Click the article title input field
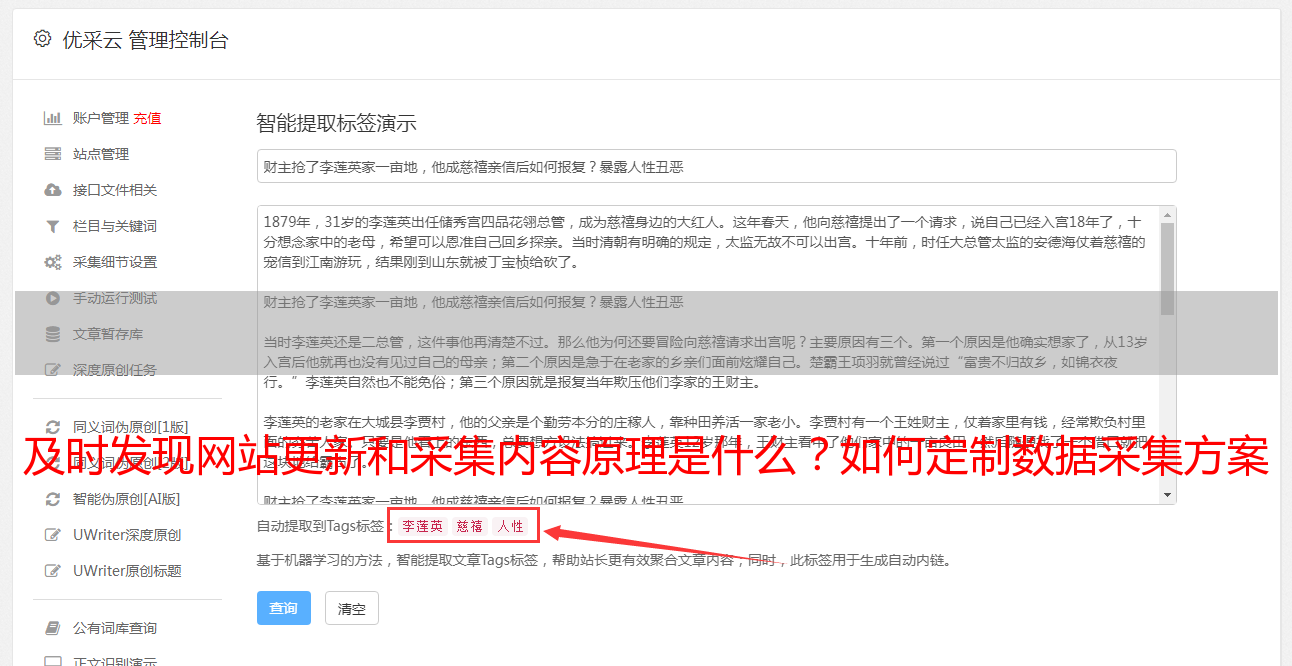The width and height of the screenshot is (1292, 666). click(x=716, y=166)
